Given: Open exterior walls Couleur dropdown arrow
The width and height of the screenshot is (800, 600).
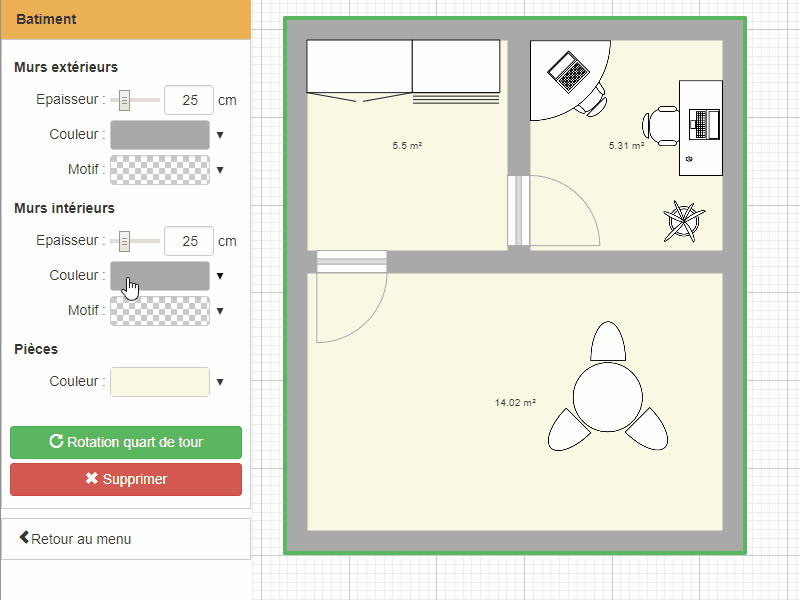Looking at the screenshot, I should (220, 135).
